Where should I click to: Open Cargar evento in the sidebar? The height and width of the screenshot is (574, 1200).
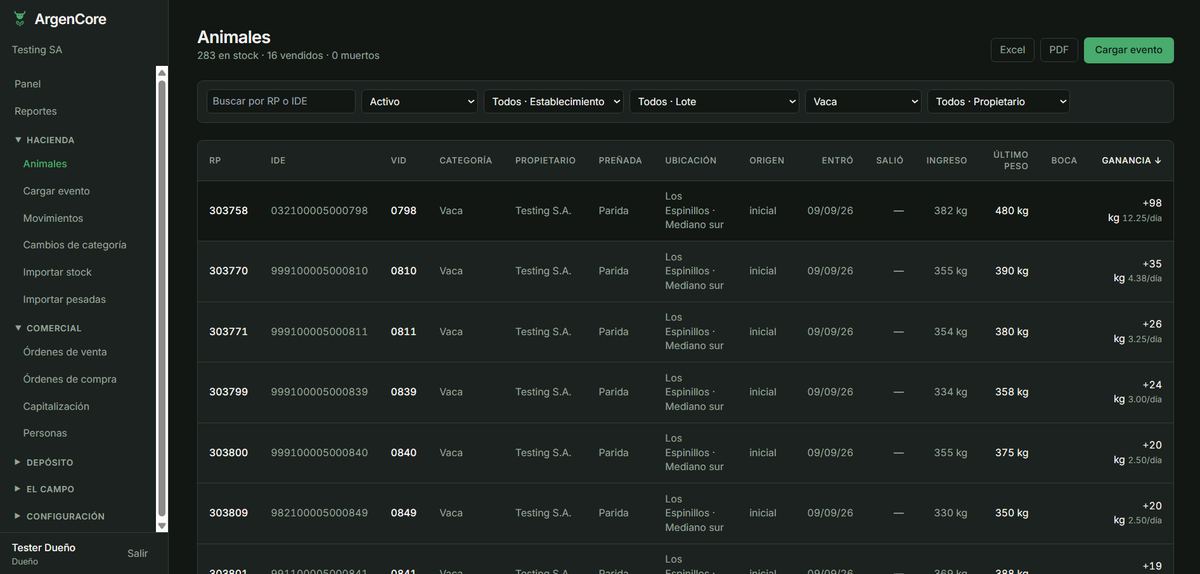click(56, 191)
